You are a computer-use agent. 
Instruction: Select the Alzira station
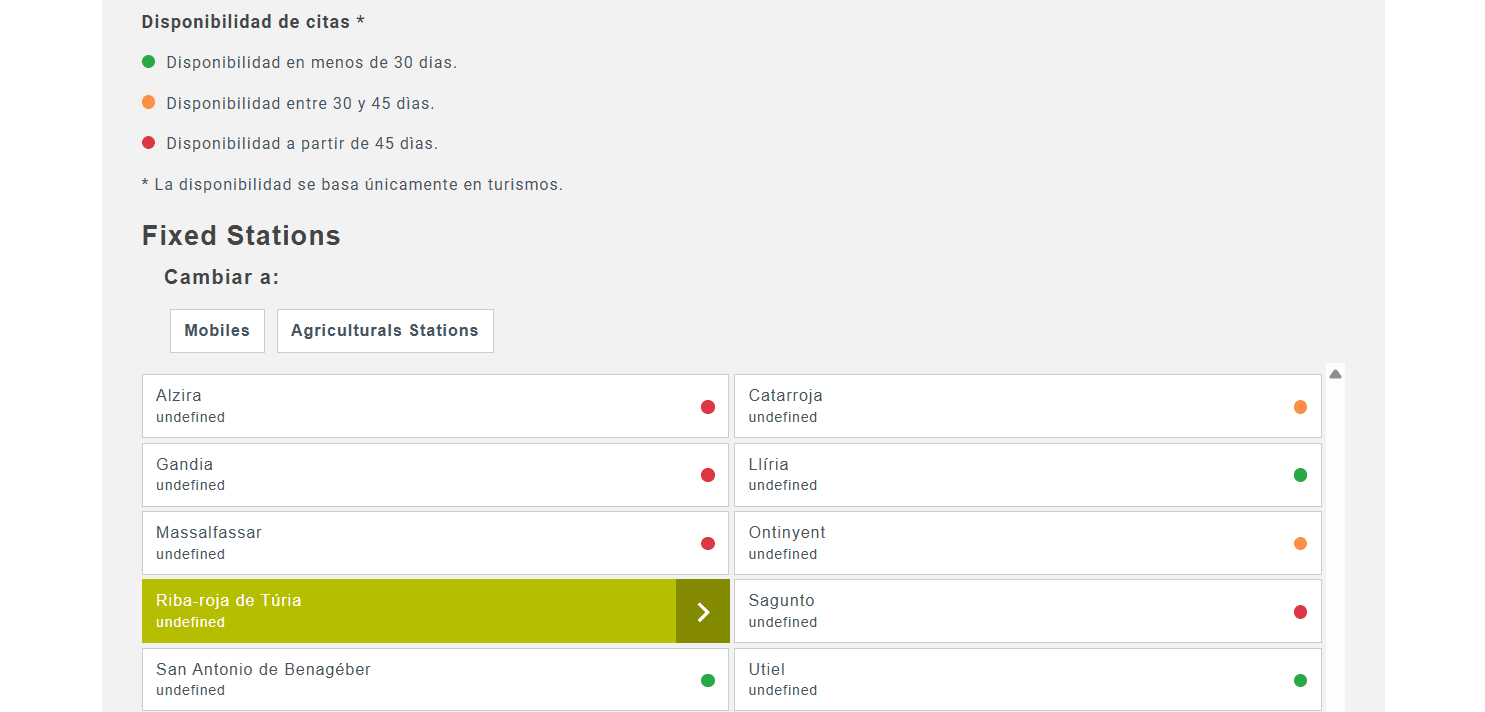[x=400, y=406]
